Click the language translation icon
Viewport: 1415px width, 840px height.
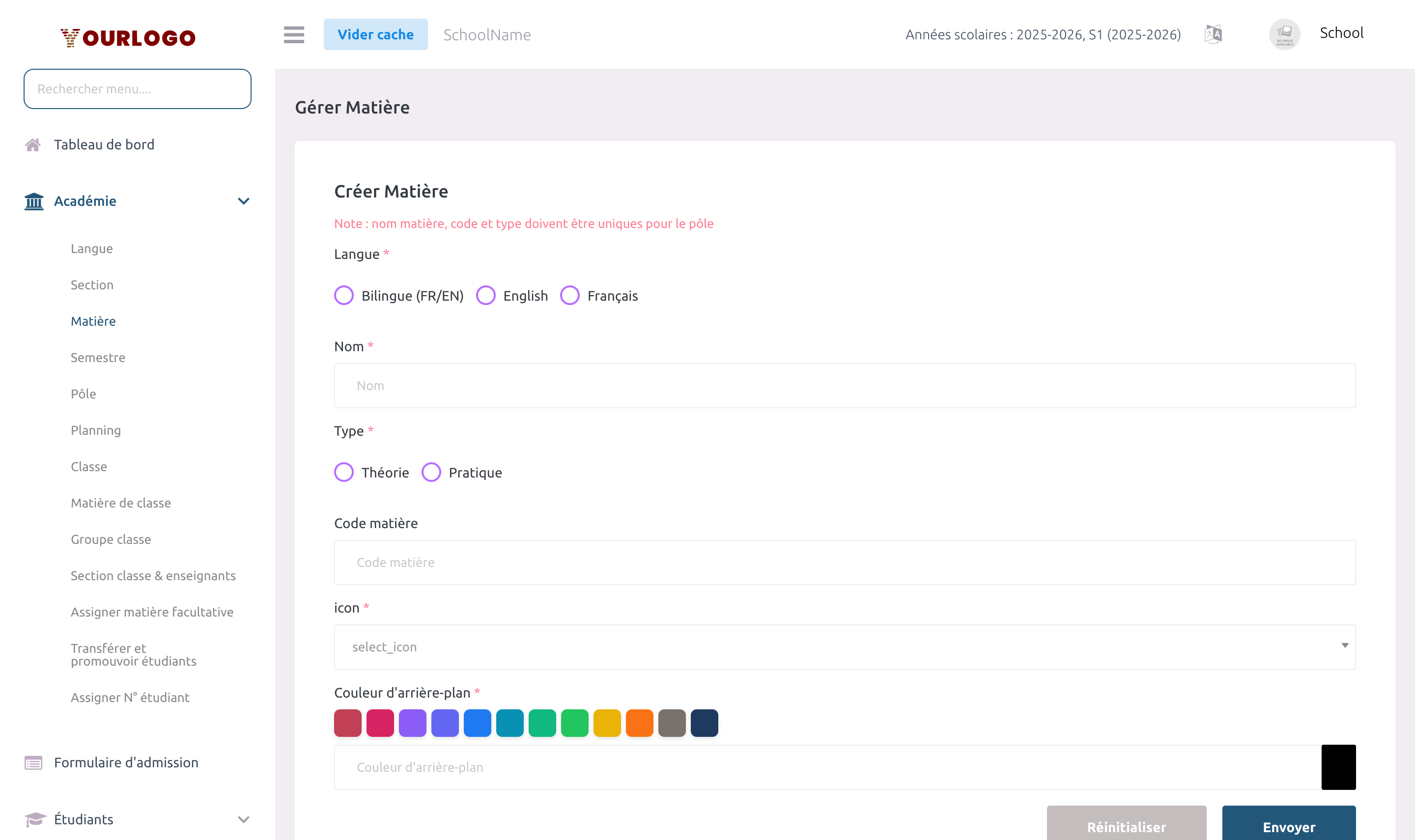pyautogui.click(x=1213, y=34)
